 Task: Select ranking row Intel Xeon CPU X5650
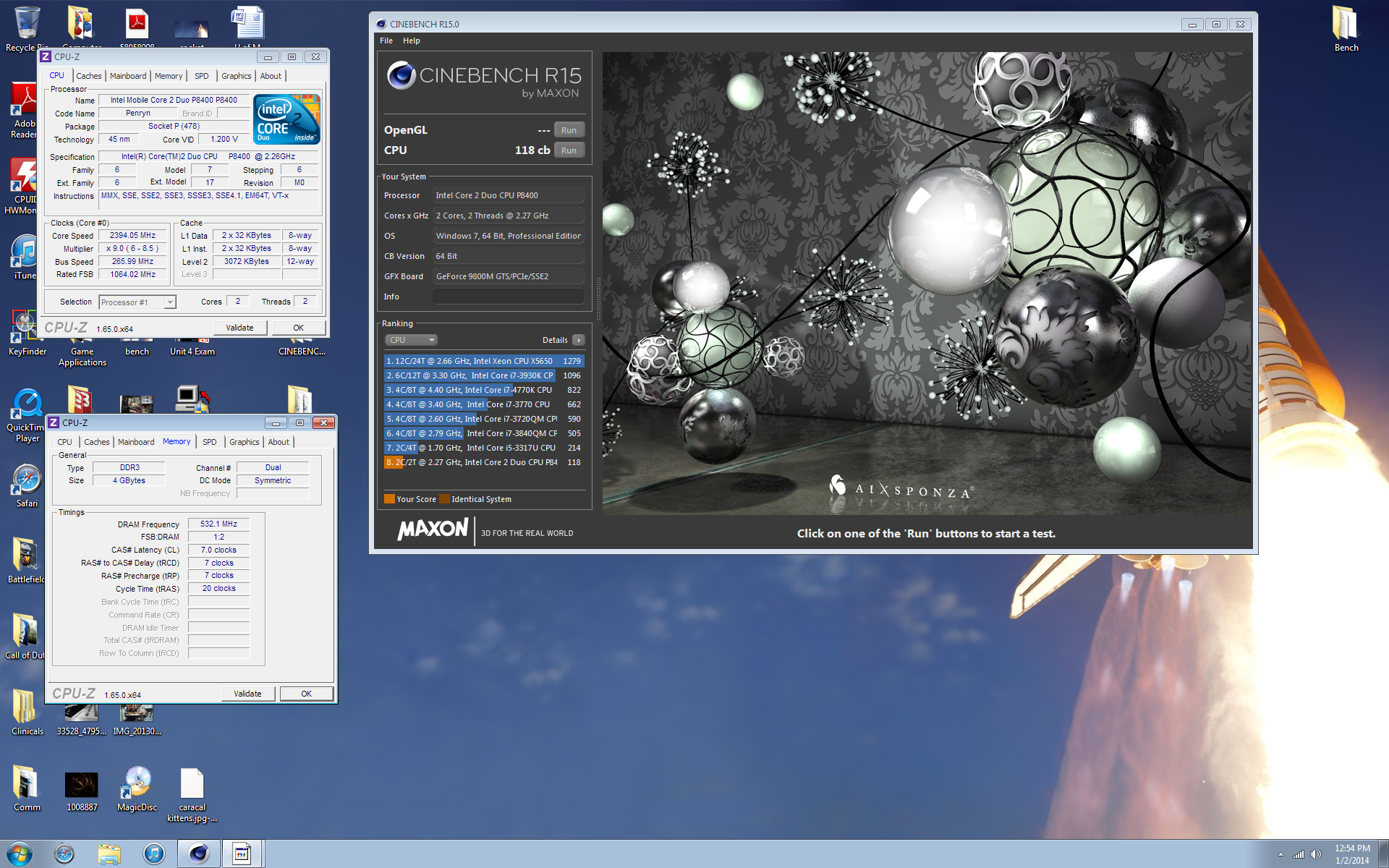[x=483, y=361]
